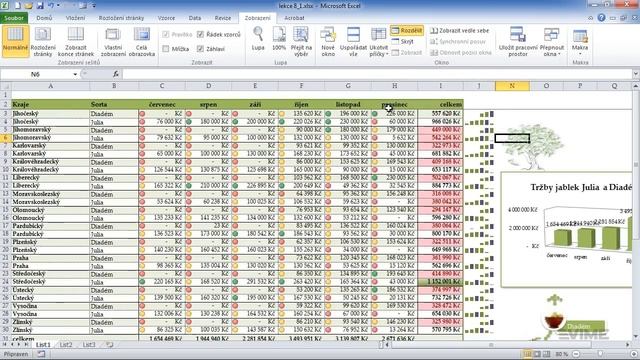Click the fx insert function icon
Screen dimensions: 640x360
click(x=116, y=74)
